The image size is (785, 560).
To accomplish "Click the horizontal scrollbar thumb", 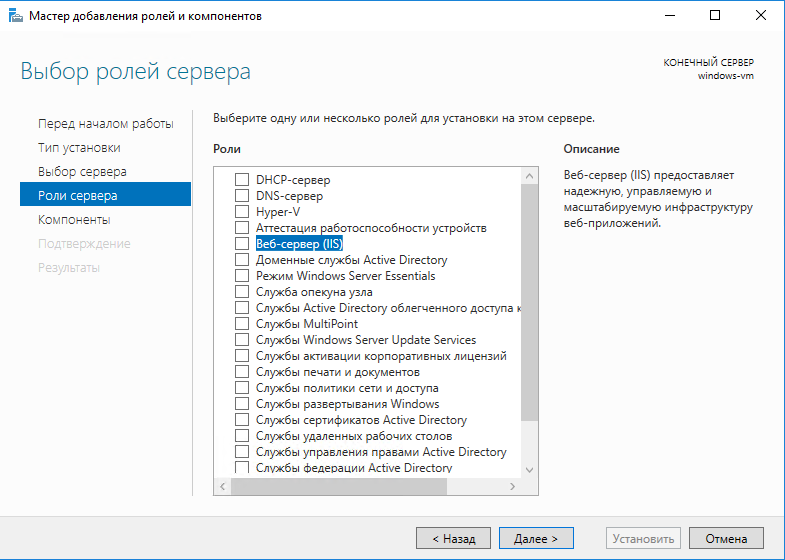I will point(339,486).
